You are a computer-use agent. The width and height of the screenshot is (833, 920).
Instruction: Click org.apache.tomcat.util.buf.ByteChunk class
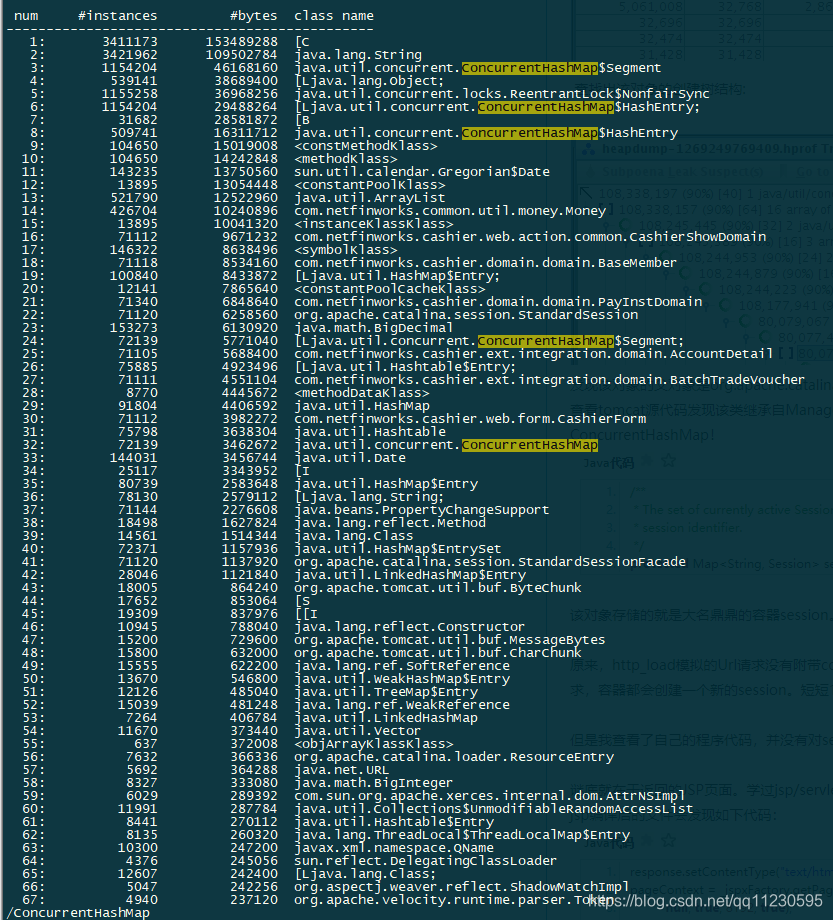pos(438,587)
